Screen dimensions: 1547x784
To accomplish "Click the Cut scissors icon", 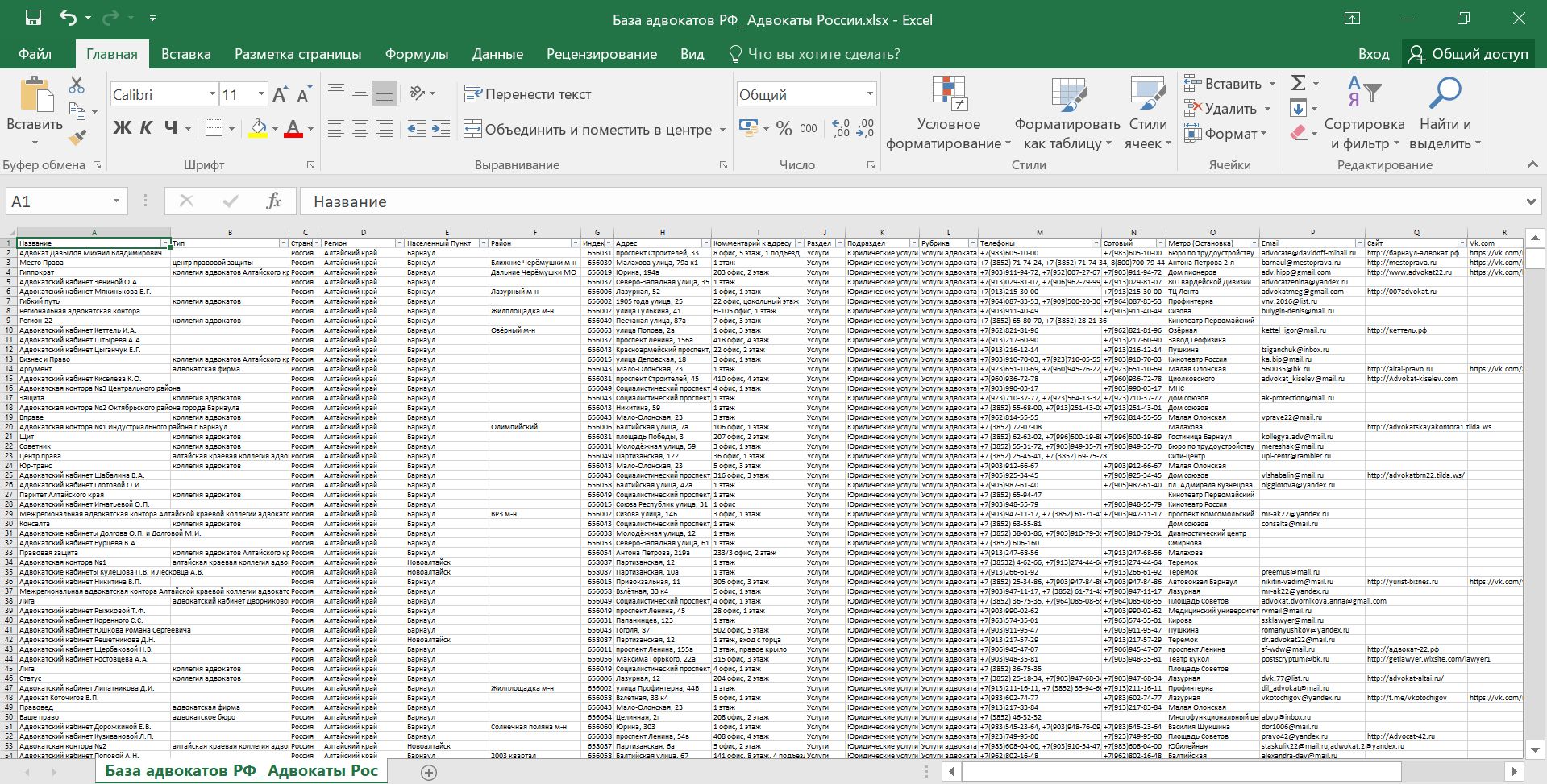I will [77, 85].
